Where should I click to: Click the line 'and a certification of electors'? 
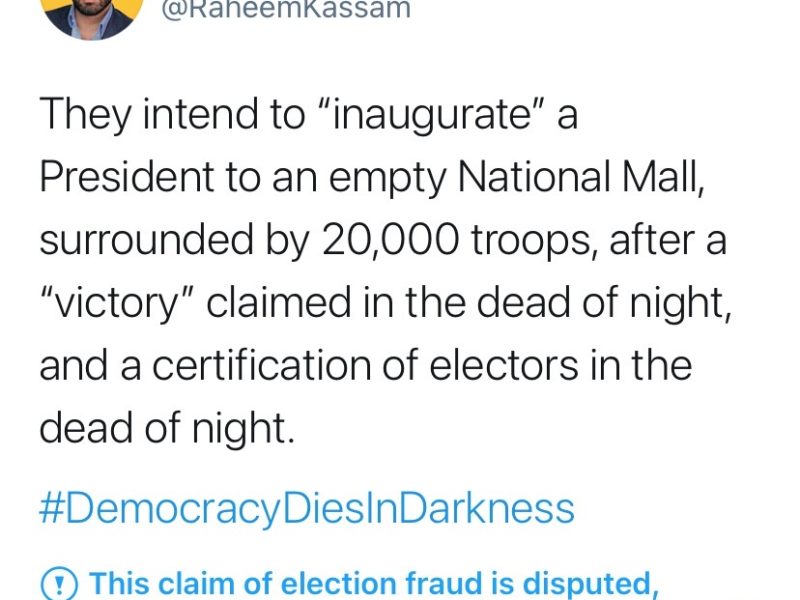pos(365,365)
